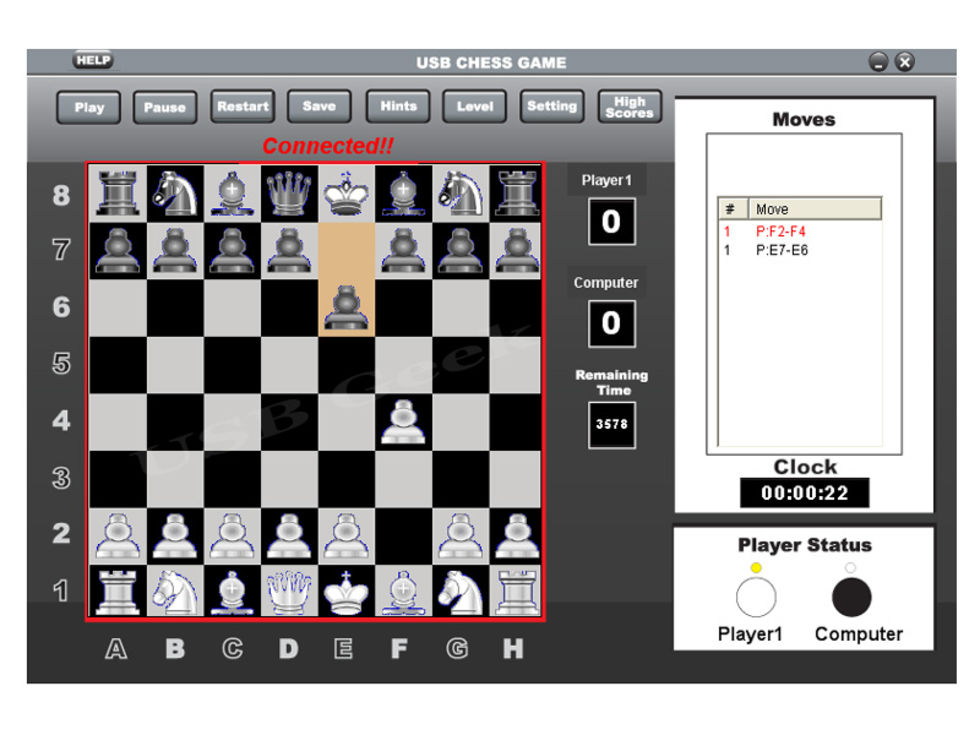This screenshot has height=735, width=980.
Task: Select the black rook on H8
Action: [x=516, y=193]
